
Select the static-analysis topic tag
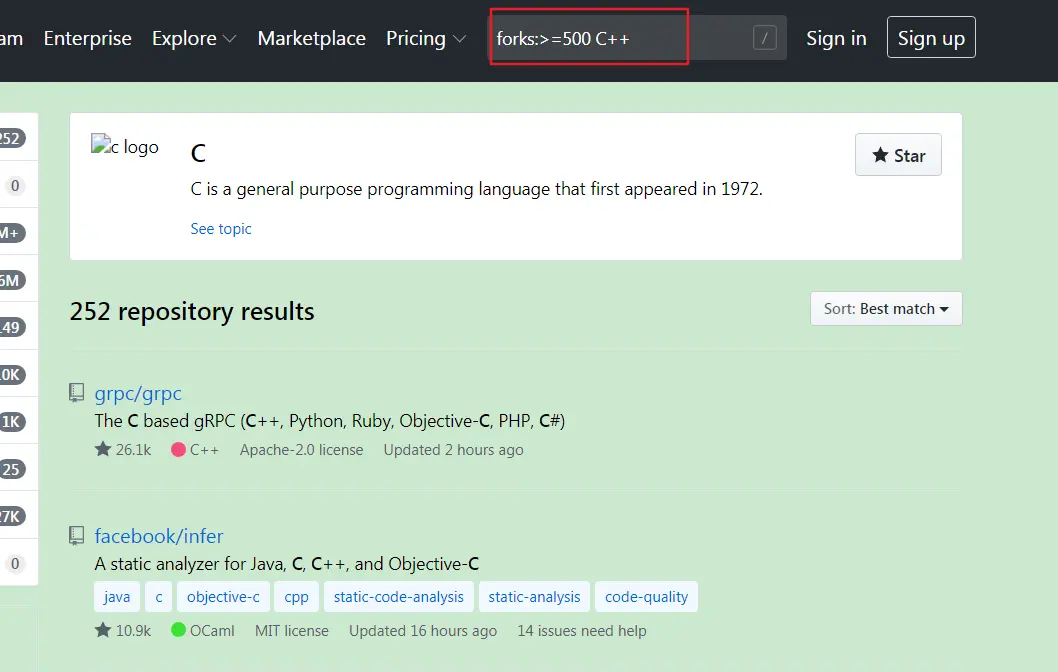pos(534,596)
